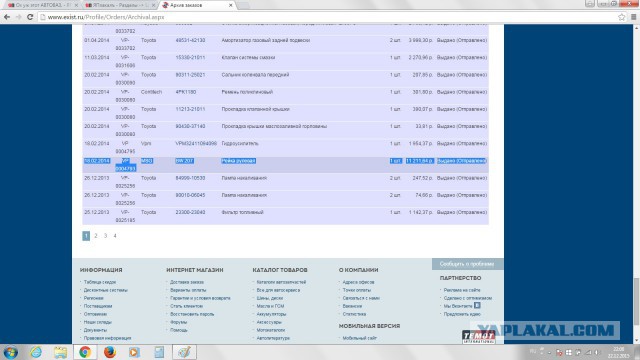
Task: Click Сальник коленвала передний description
Action: (255, 75)
